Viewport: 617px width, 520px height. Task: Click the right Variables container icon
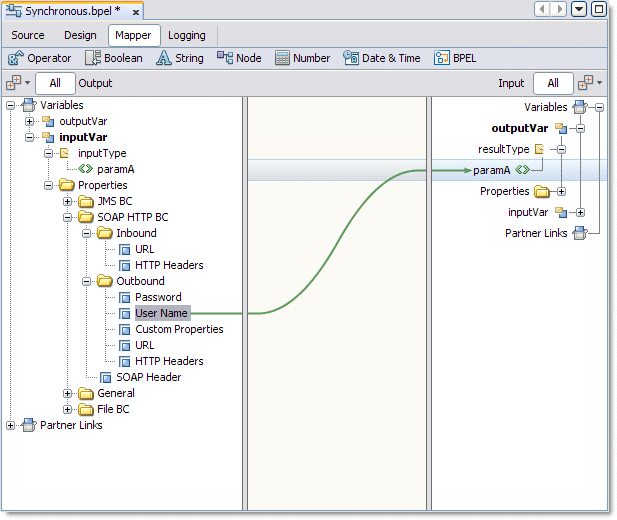tap(580, 107)
